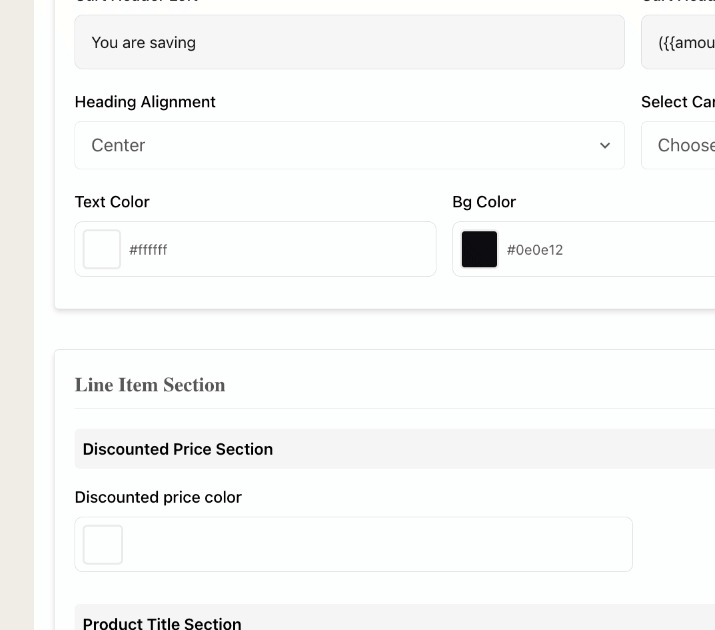Click the dark Bg Color swatch
Image resolution: width=715 pixels, height=630 pixels.
coord(479,250)
